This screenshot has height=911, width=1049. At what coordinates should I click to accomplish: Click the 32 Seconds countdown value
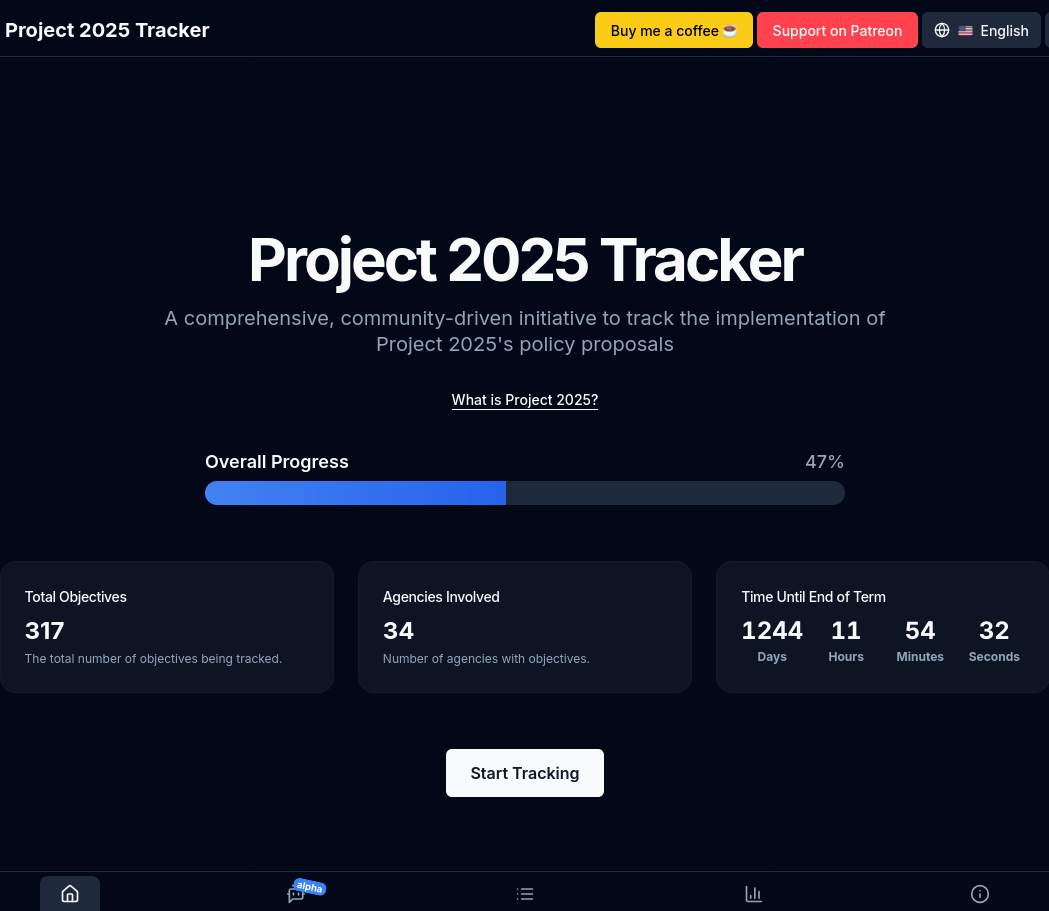993,630
